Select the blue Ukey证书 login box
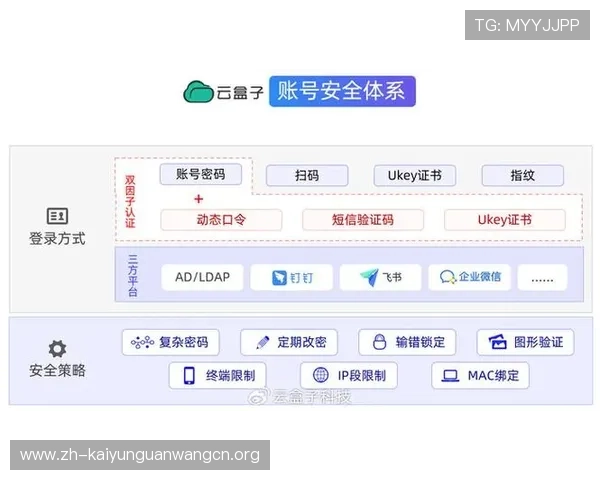This screenshot has height=480, width=600. (415, 176)
